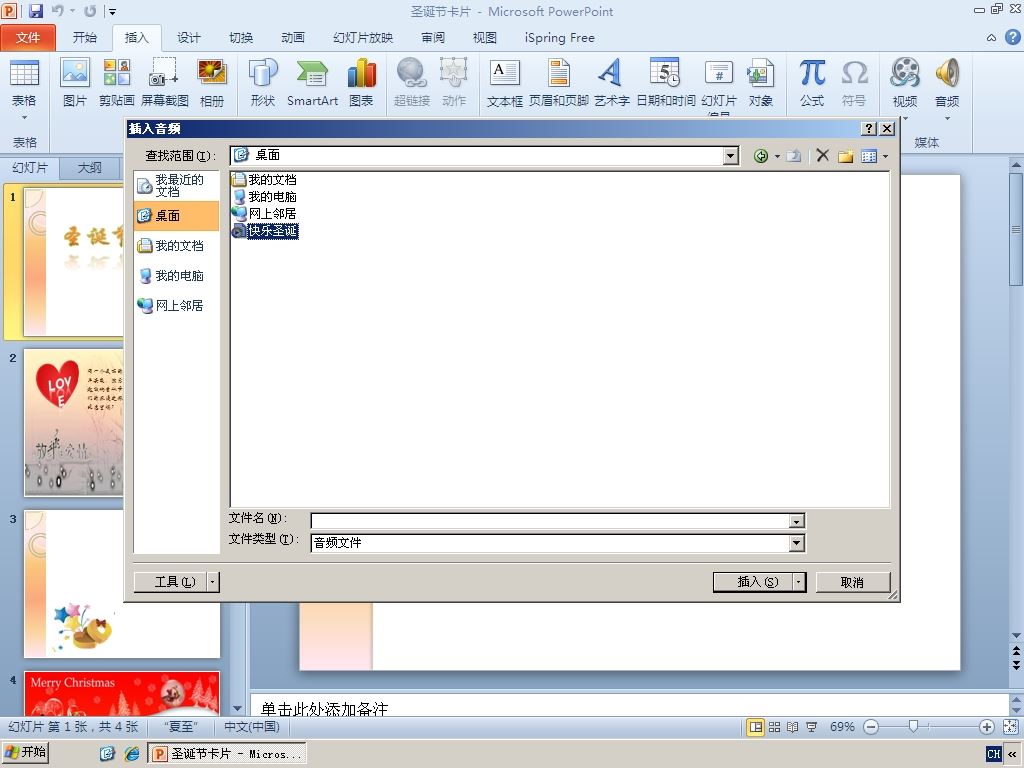1024x768 pixels.
Task: Expand the Audio button dropdown in ribbon
Action: coord(947,119)
